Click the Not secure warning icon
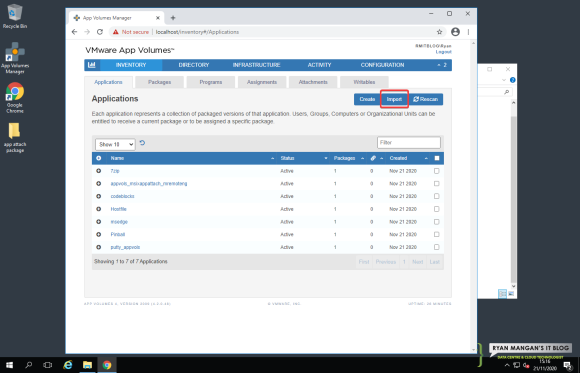Image resolution: width=580 pixels, height=373 pixels. click(116, 32)
